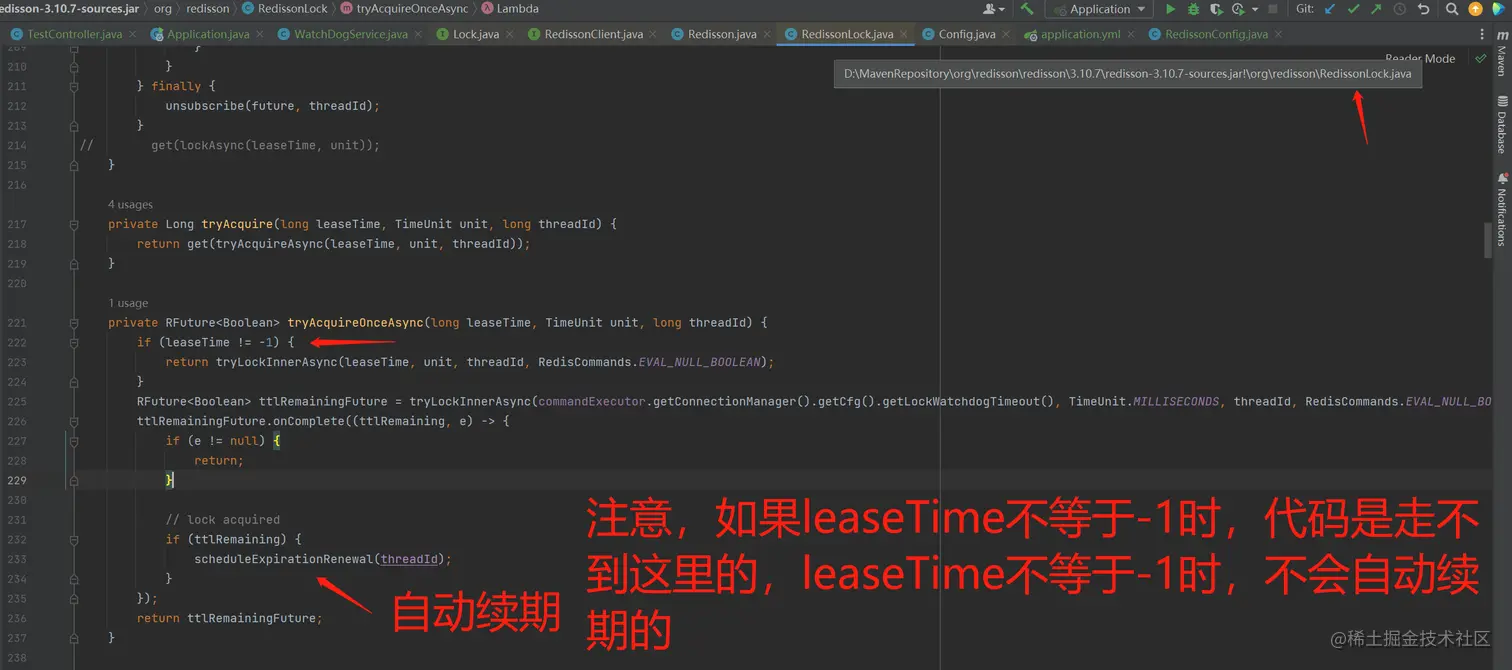Click the '1 usage' inlay hint
This screenshot has width=1512, height=670.
[128, 303]
